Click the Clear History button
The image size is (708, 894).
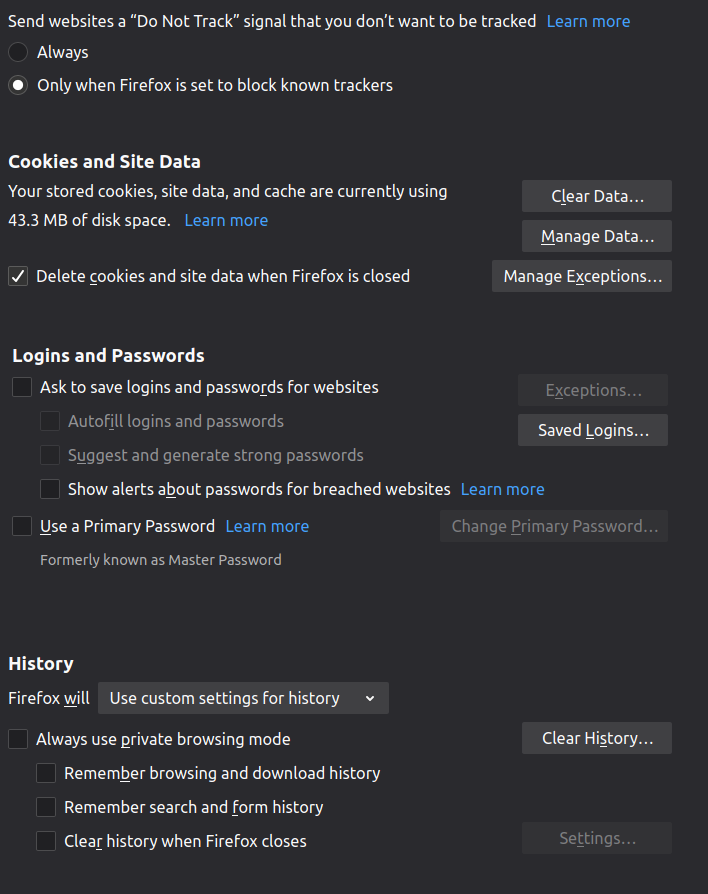(597, 738)
